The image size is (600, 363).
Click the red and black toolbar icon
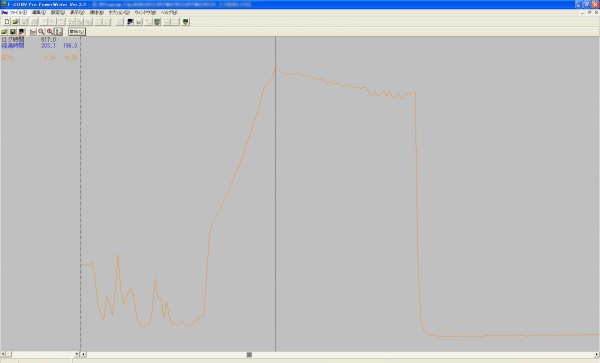point(21,32)
